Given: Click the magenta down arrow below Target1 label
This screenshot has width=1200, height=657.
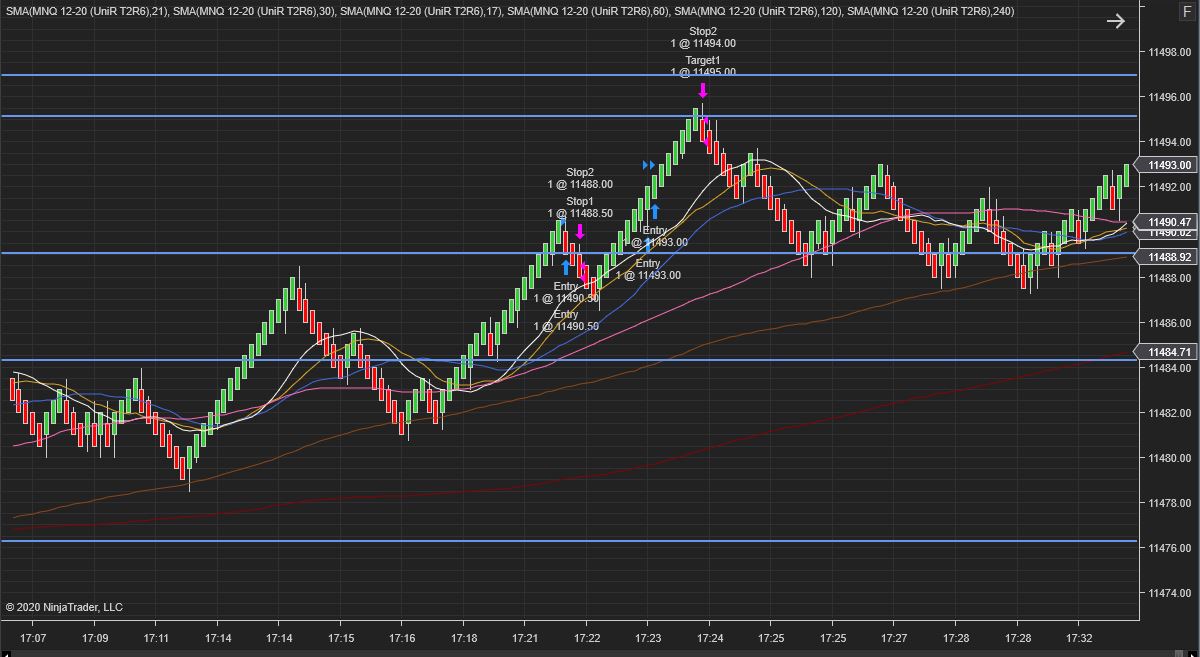Looking at the screenshot, I should (x=703, y=90).
